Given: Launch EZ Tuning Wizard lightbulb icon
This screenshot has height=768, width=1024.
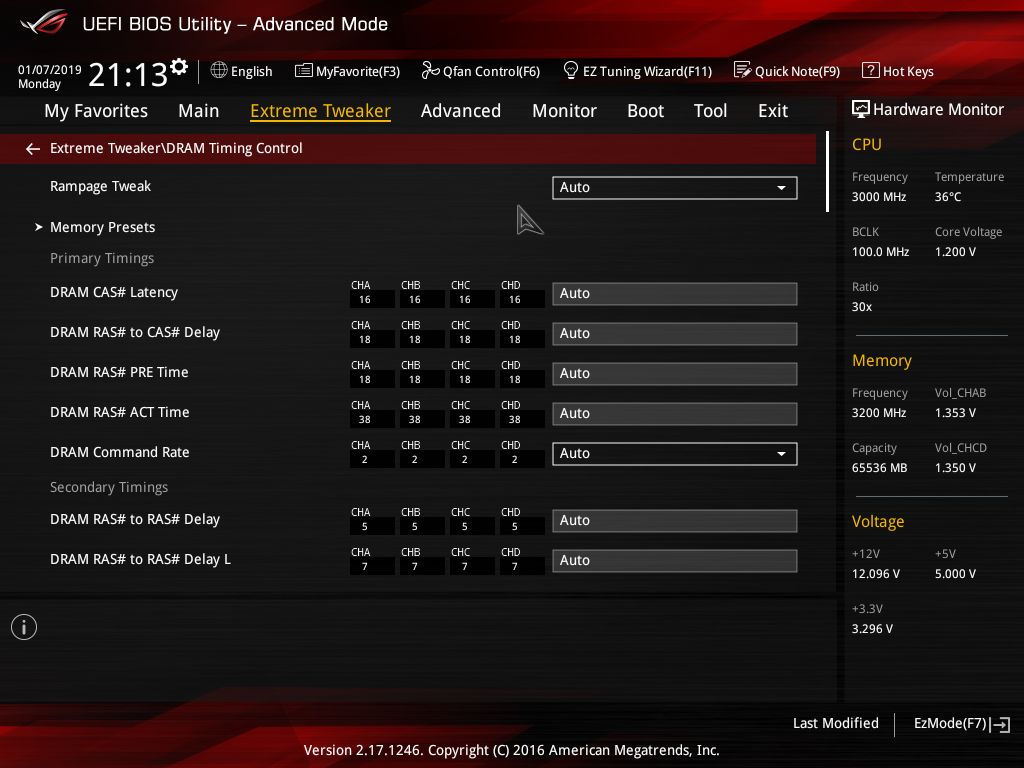Looking at the screenshot, I should click(570, 70).
